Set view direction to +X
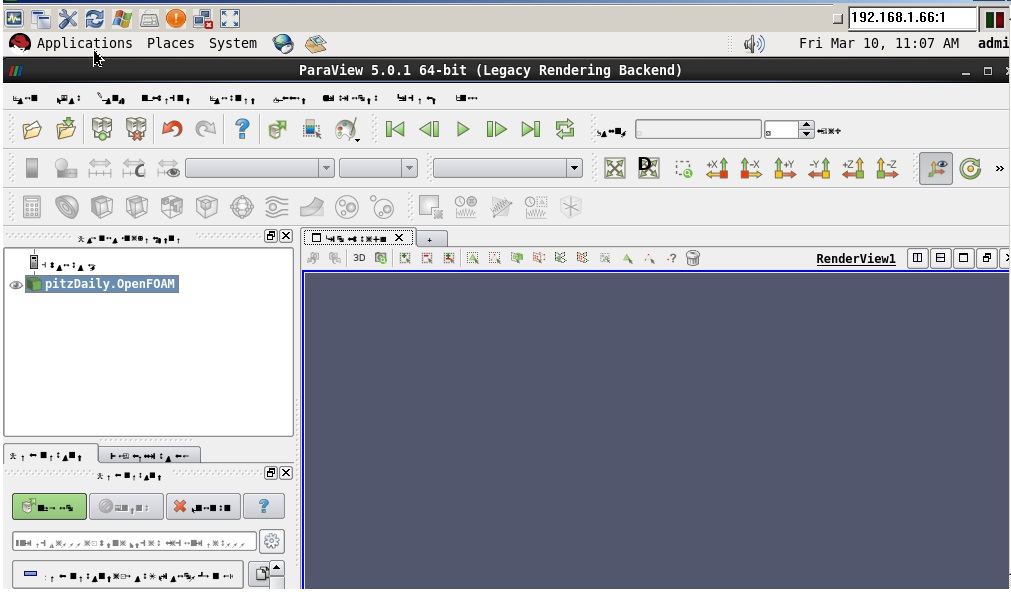The image size is (1011, 604). pyautogui.click(x=717, y=169)
